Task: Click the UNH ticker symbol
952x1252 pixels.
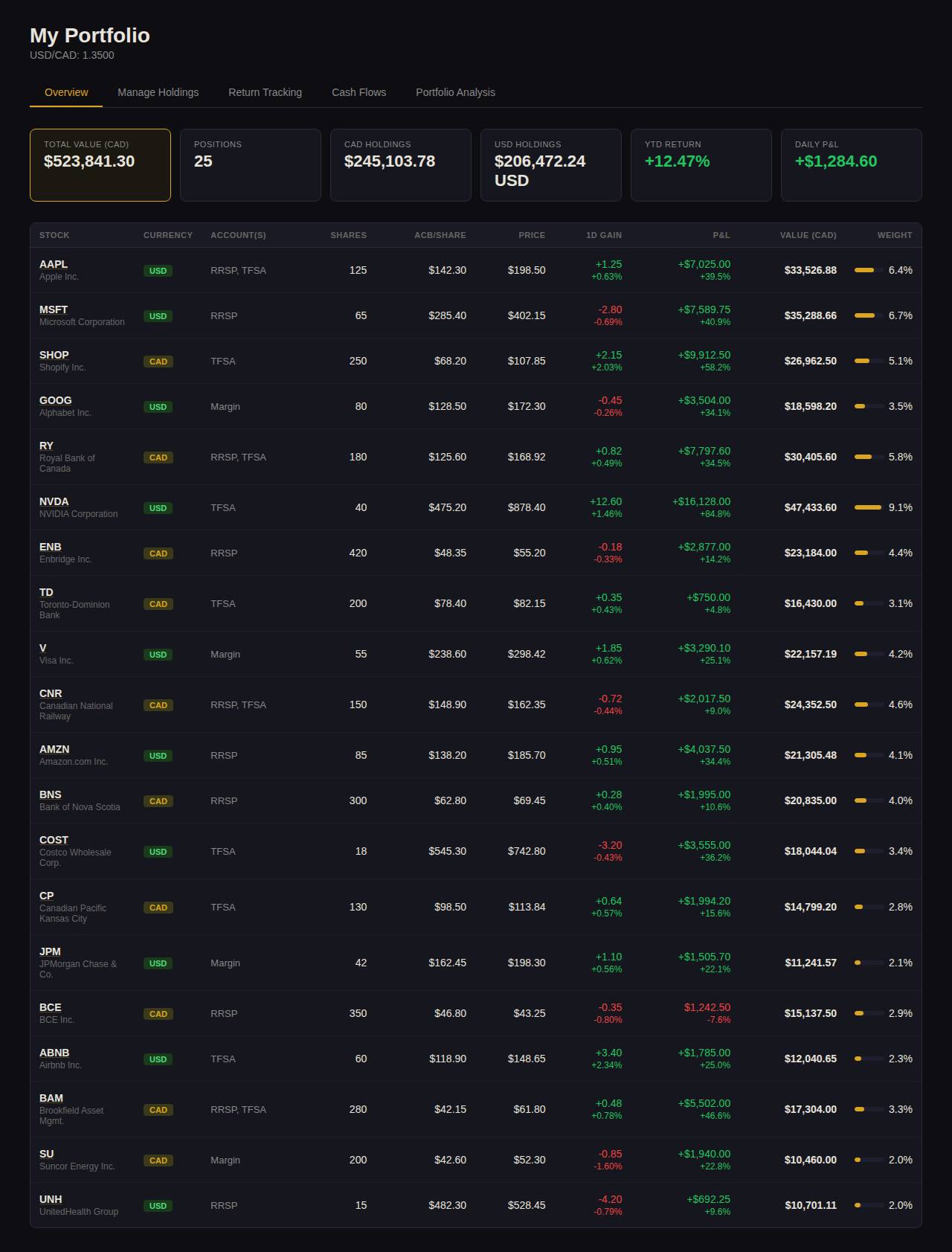Action: coord(51,1199)
